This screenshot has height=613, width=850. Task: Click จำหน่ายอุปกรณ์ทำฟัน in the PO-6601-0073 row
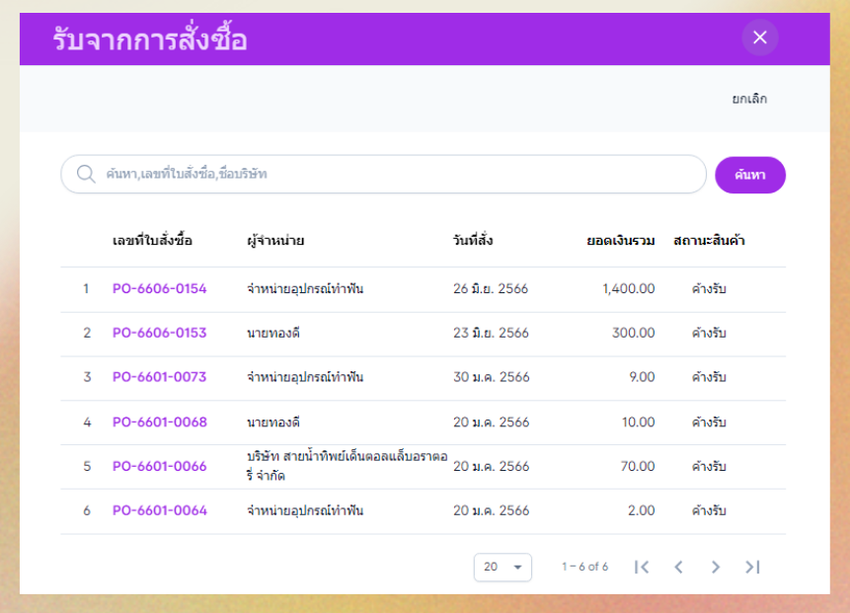click(x=305, y=377)
